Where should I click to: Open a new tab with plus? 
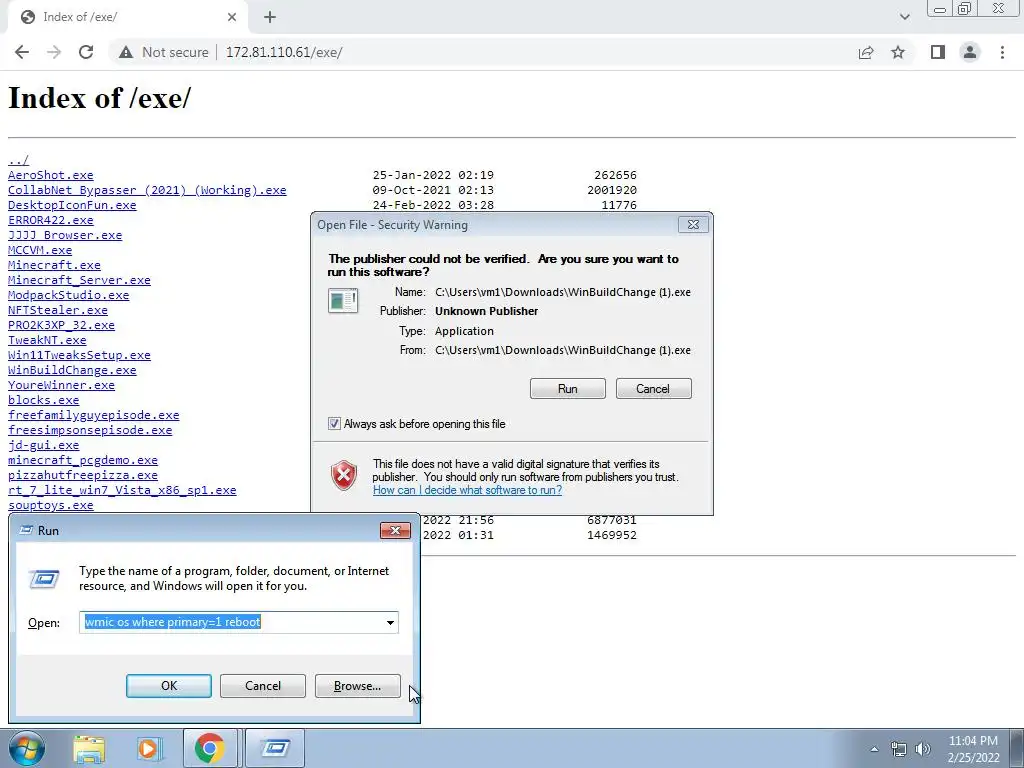[270, 17]
